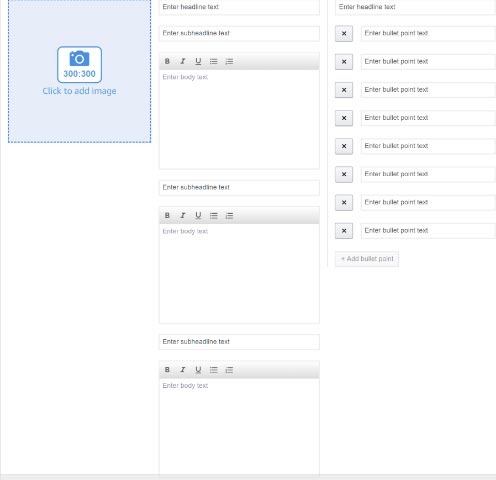This screenshot has height=480, width=496.
Task: Focus the first subheadline text field
Action: pyautogui.click(x=239, y=33)
